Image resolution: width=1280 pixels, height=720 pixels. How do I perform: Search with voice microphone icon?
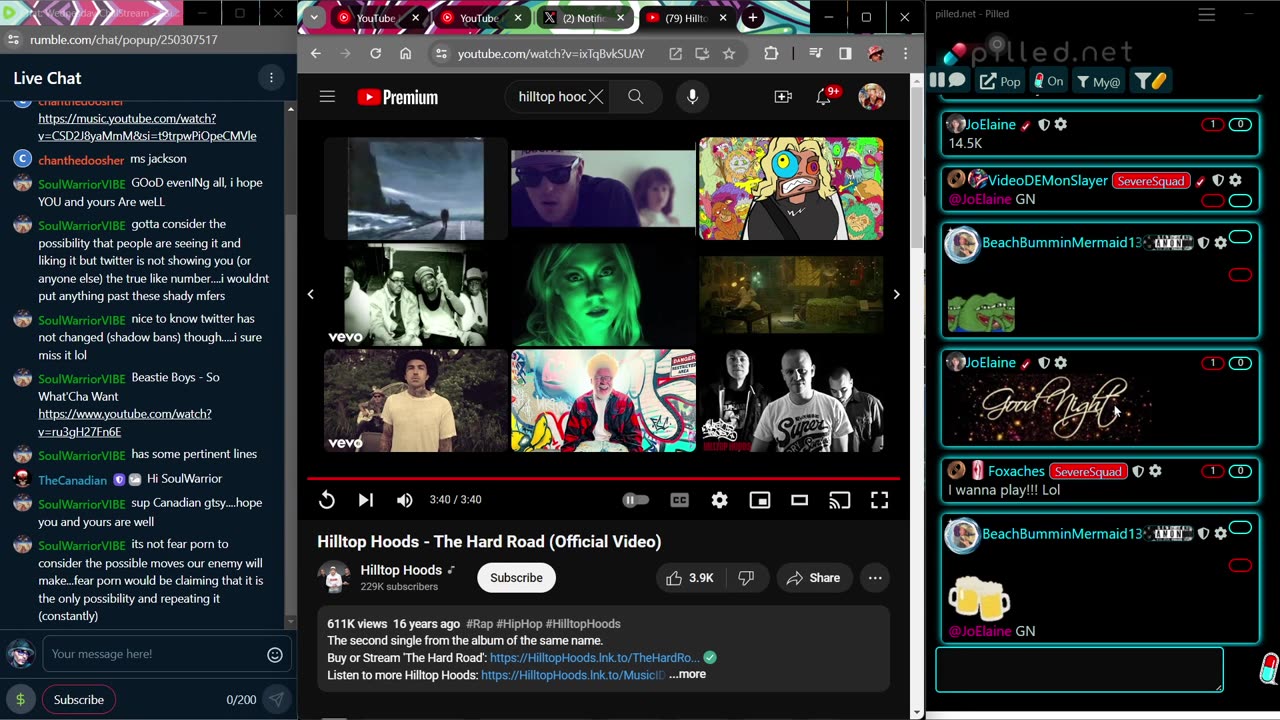(x=692, y=97)
